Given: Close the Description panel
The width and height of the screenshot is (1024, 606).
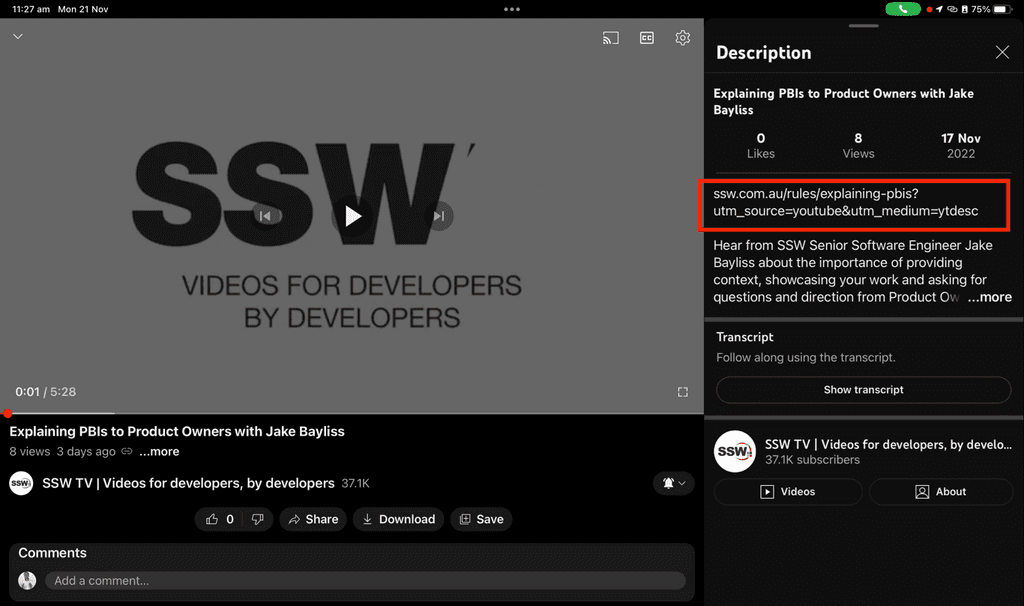Looking at the screenshot, I should pyautogui.click(x=1002, y=52).
